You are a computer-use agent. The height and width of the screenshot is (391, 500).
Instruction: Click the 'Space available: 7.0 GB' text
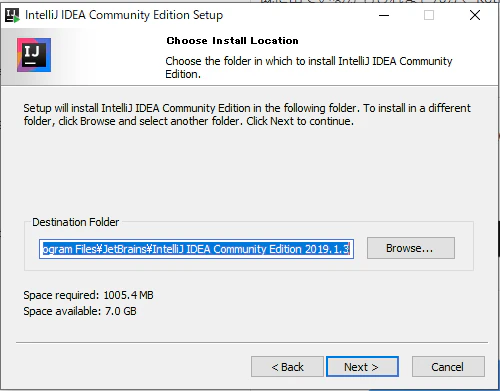80,311
